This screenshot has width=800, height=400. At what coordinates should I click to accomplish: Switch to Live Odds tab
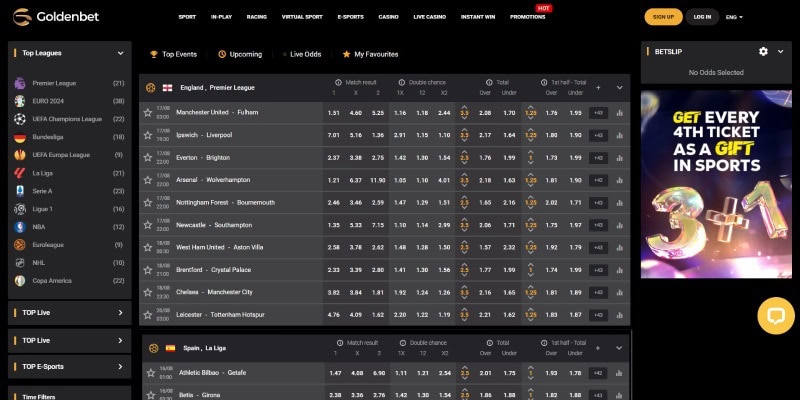pyautogui.click(x=302, y=54)
